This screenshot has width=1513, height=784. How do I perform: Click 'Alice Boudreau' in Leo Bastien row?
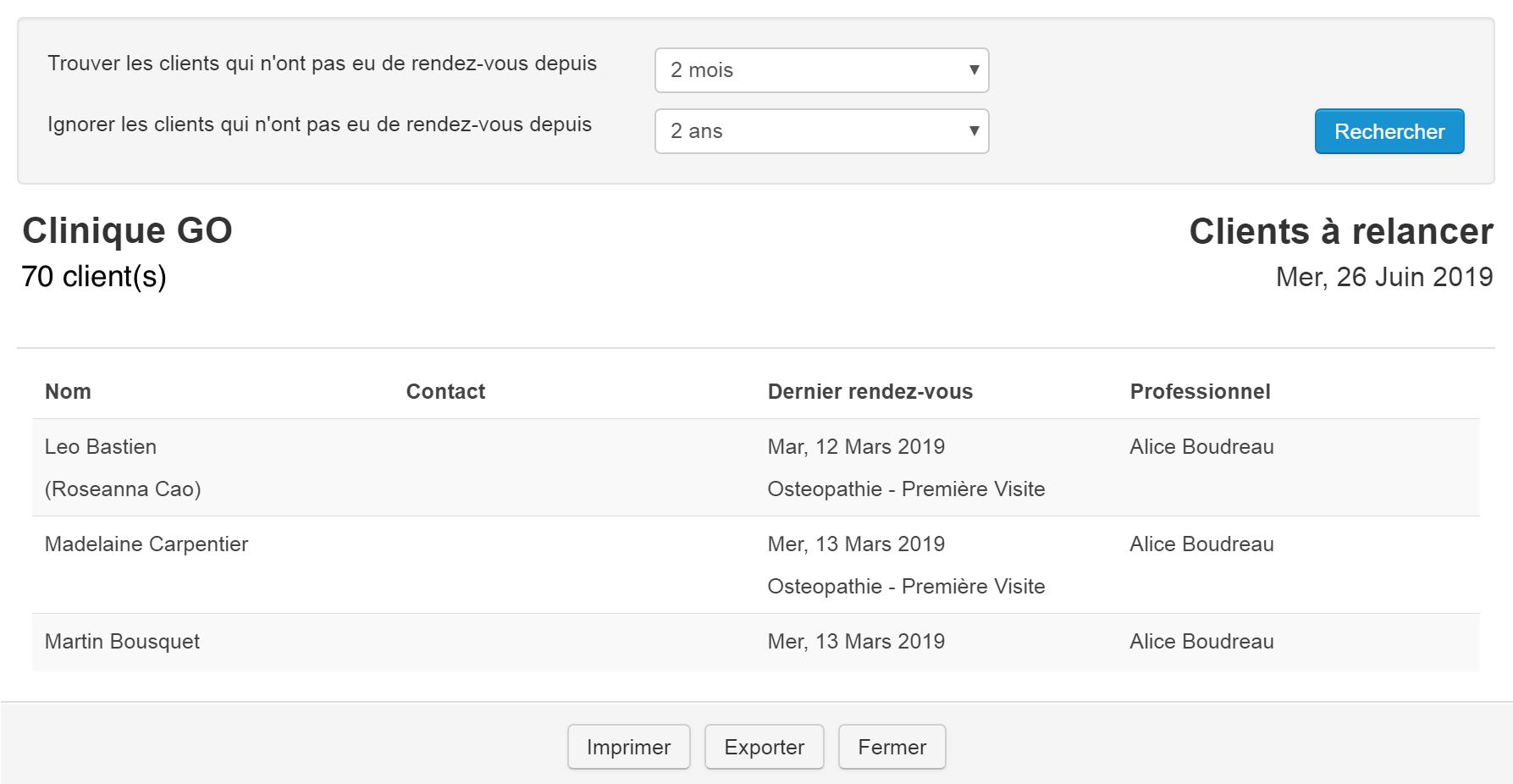(x=1201, y=446)
